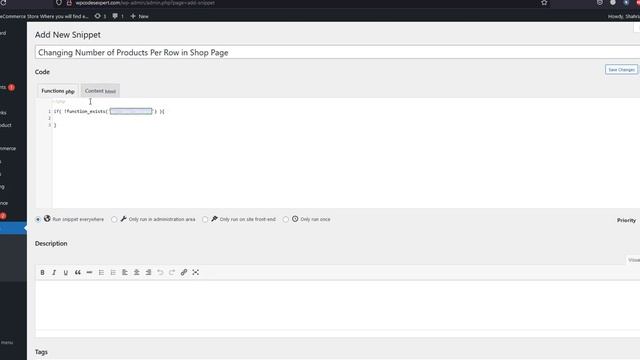Image resolution: width=640 pixels, height=360 pixels.
Task: Toggle underline in description editor
Action: (66, 272)
